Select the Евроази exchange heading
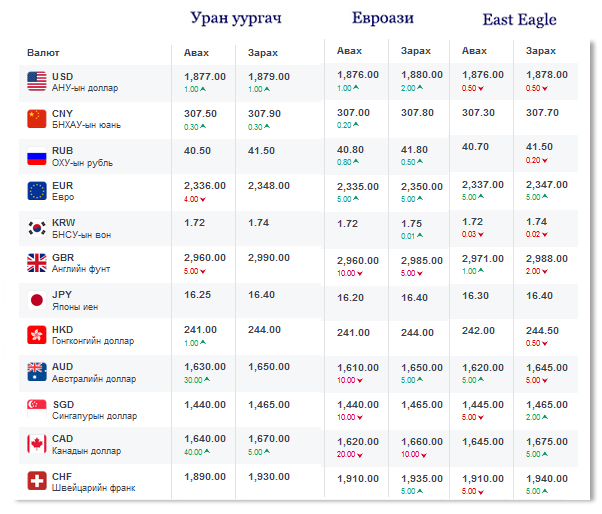This screenshot has width=602, height=514. [x=383, y=19]
